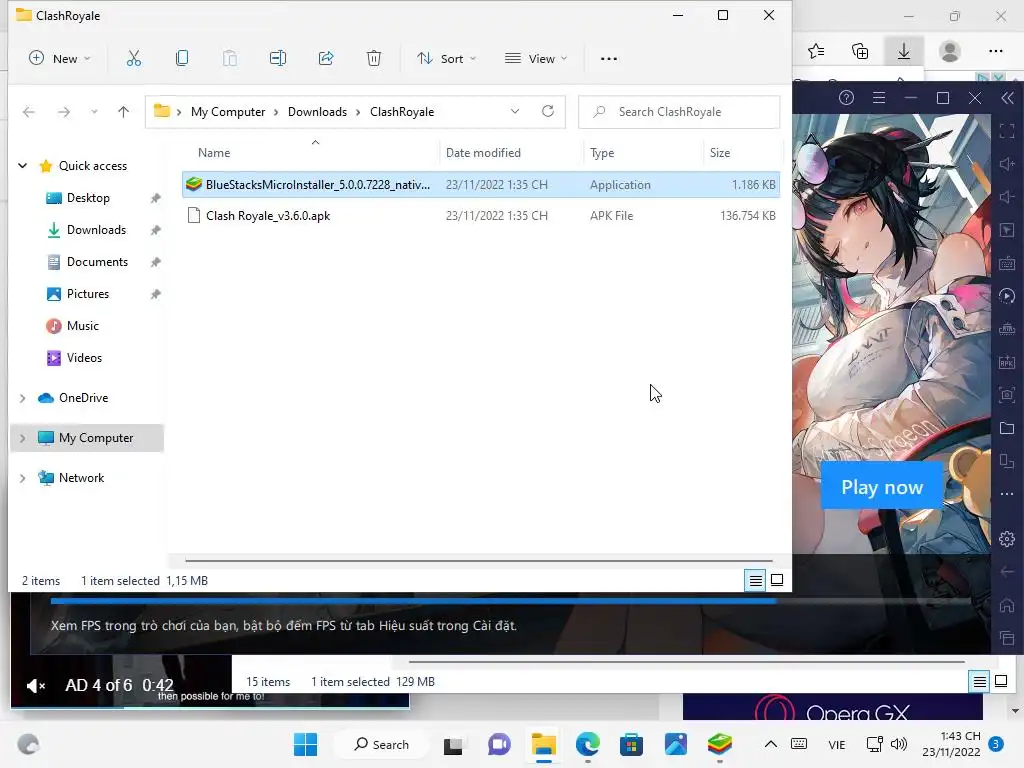Open Edge downloads icon
The height and width of the screenshot is (768, 1024).
(x=904, y=51)
